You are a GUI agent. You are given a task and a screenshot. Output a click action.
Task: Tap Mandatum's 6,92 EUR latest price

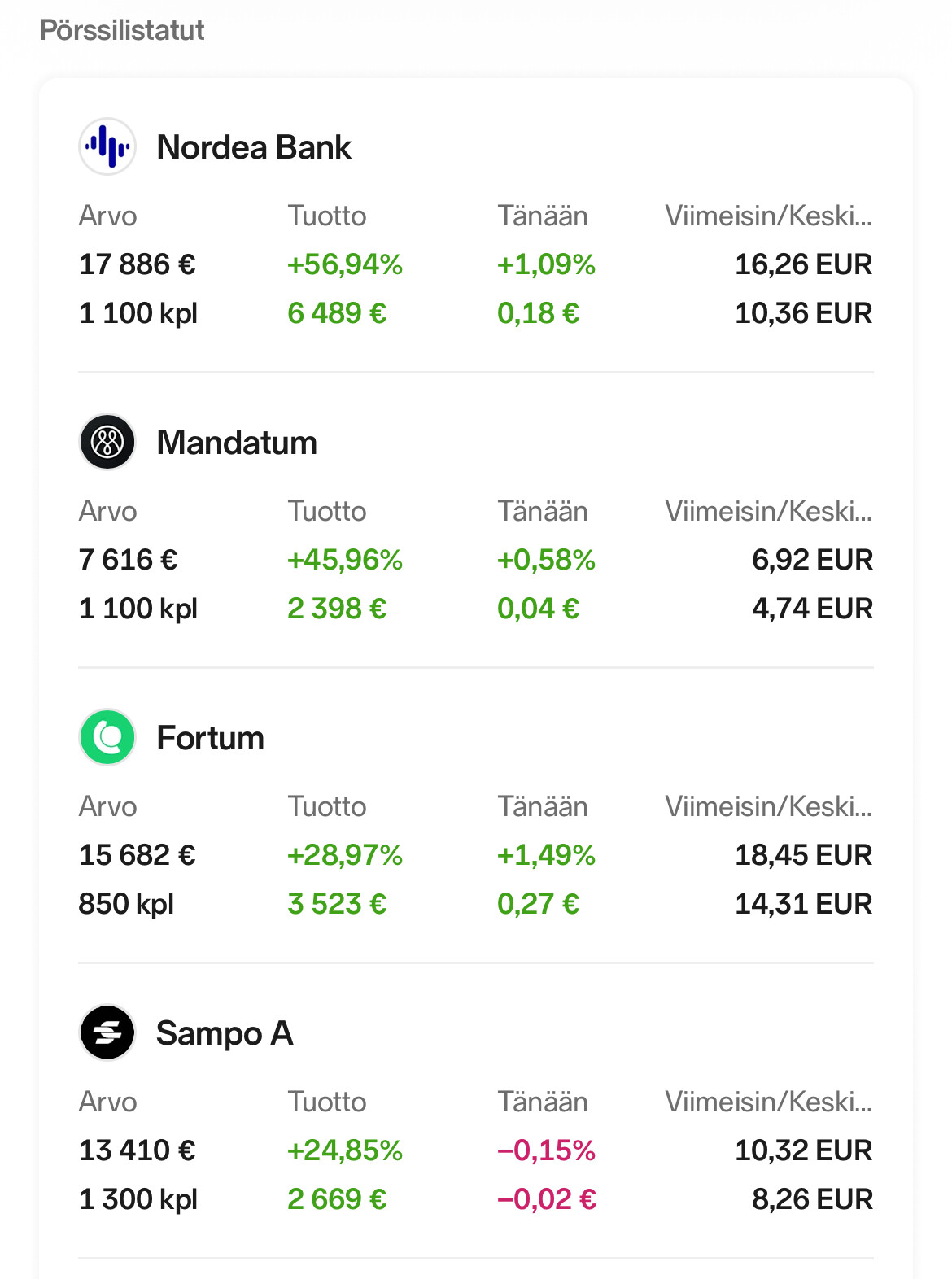point(811,560)
